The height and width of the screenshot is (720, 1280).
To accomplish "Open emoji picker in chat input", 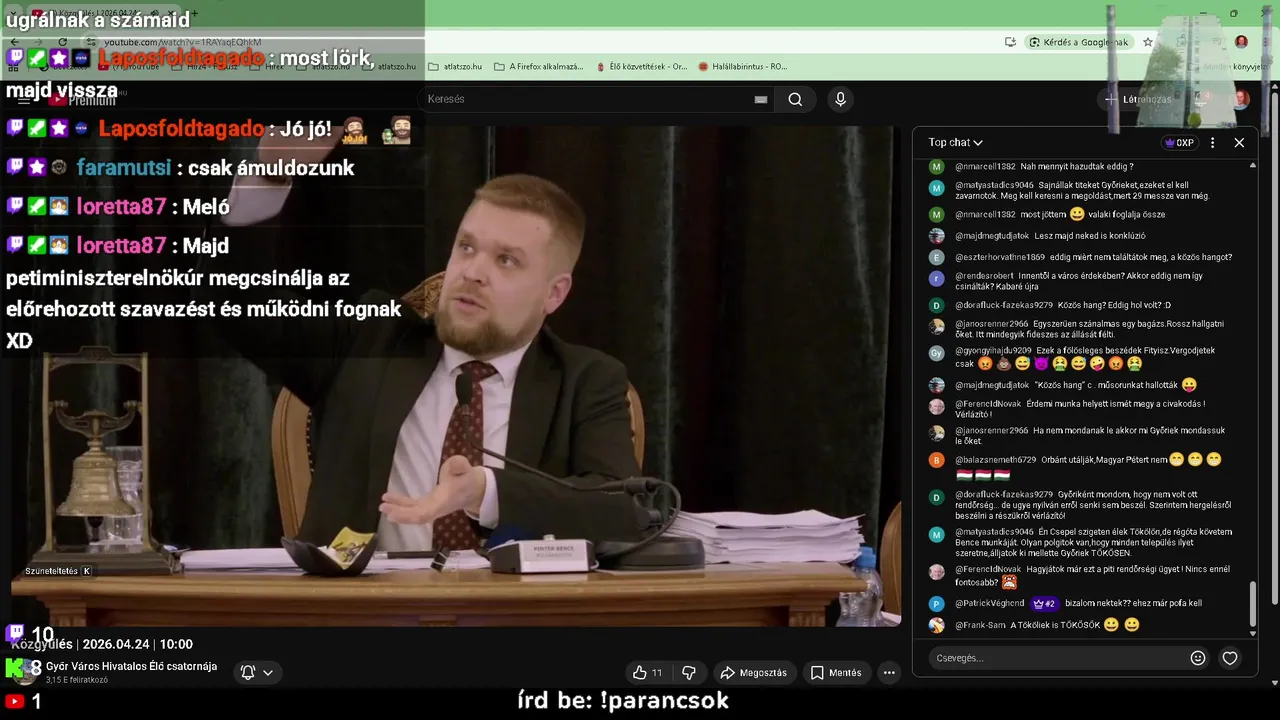I will [1198, 658].
